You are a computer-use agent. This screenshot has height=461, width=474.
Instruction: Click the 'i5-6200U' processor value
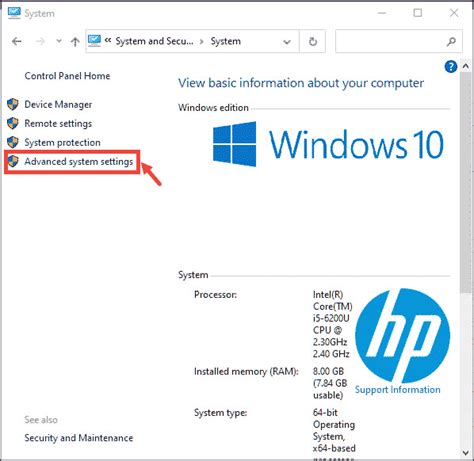pyautogui.click(x=331, y=318)
